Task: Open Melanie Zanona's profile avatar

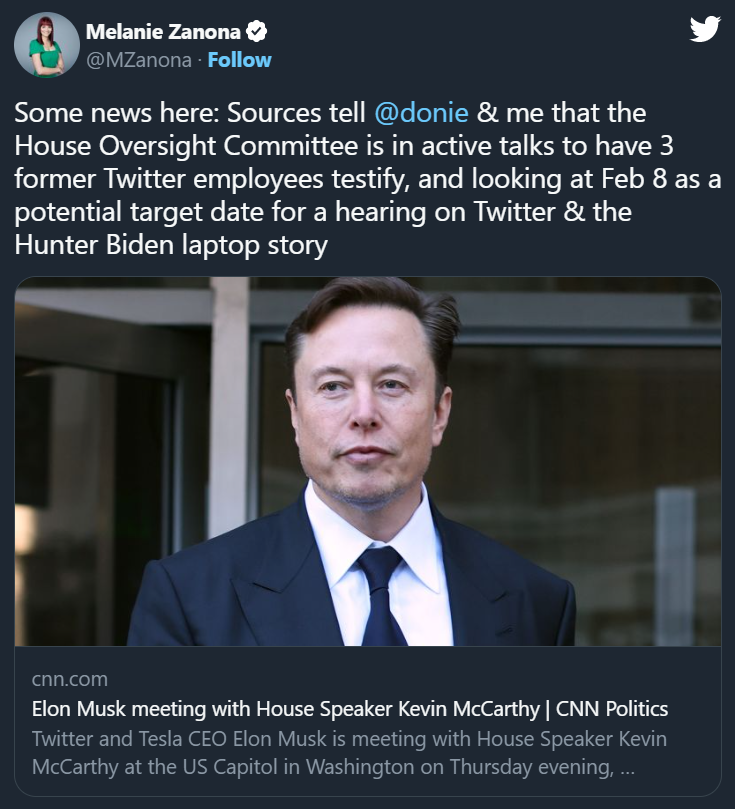Action: (x=47, y=45)
